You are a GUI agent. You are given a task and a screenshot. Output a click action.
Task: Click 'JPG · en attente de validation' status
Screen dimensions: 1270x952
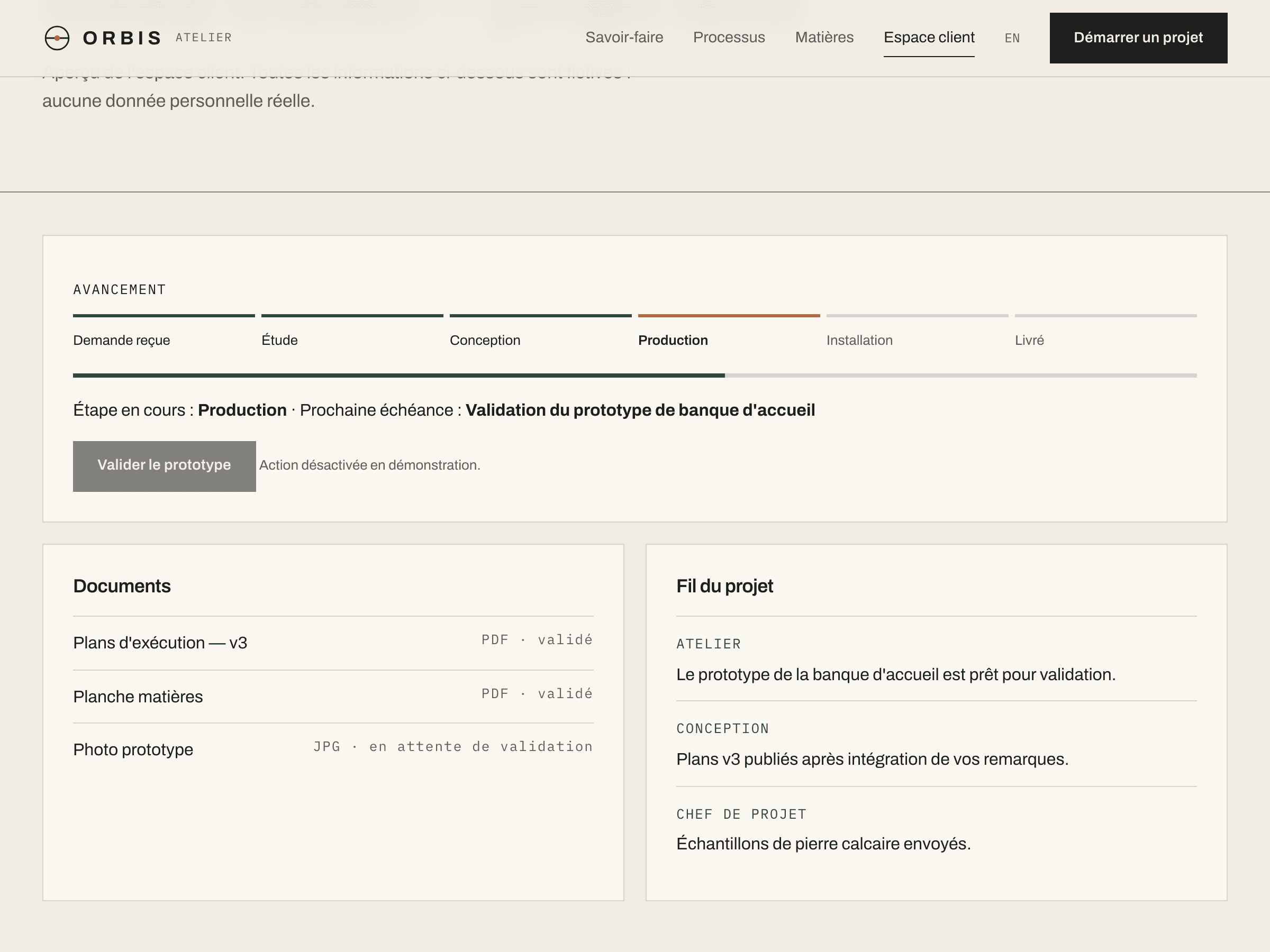pos(453,747)
